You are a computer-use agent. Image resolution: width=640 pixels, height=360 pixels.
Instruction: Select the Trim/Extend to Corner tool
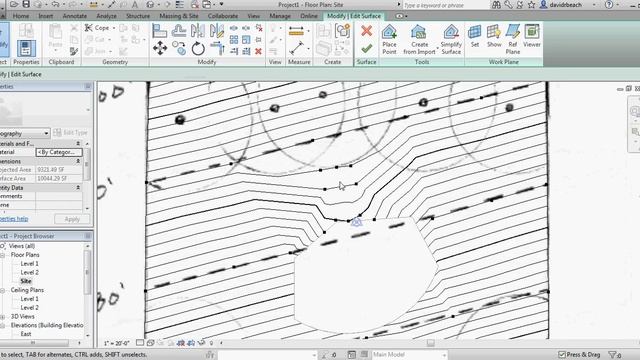(217, 49)
